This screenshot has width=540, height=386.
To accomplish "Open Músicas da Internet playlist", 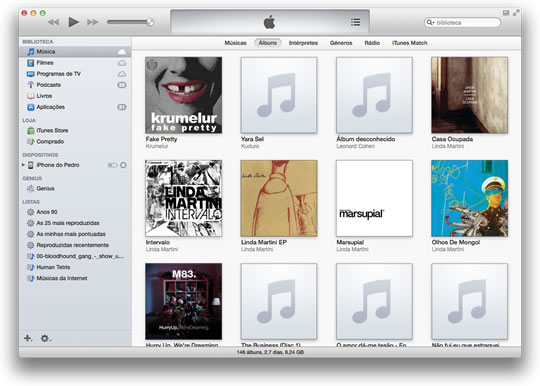I will point(75,278).
